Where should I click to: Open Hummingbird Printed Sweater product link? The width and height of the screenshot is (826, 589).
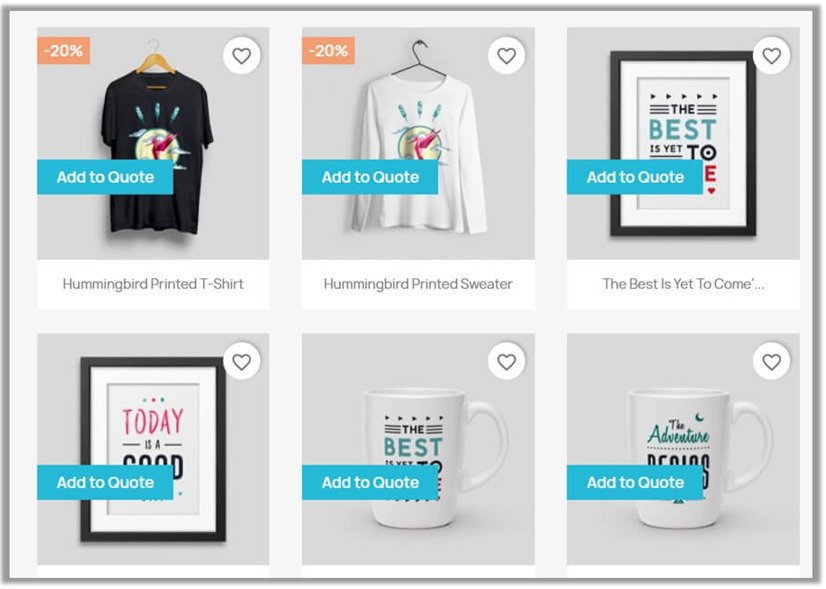coord(418,284)
